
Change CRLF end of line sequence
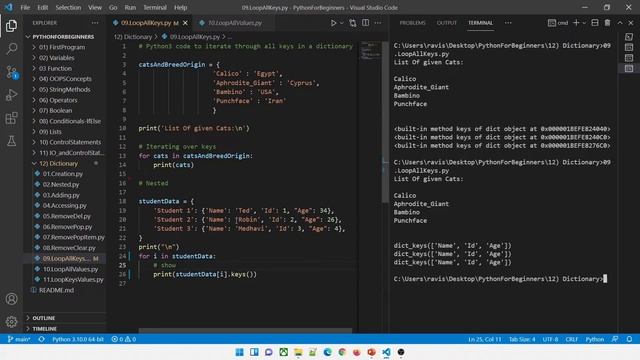pyautogui.click(x=571, y=339)
